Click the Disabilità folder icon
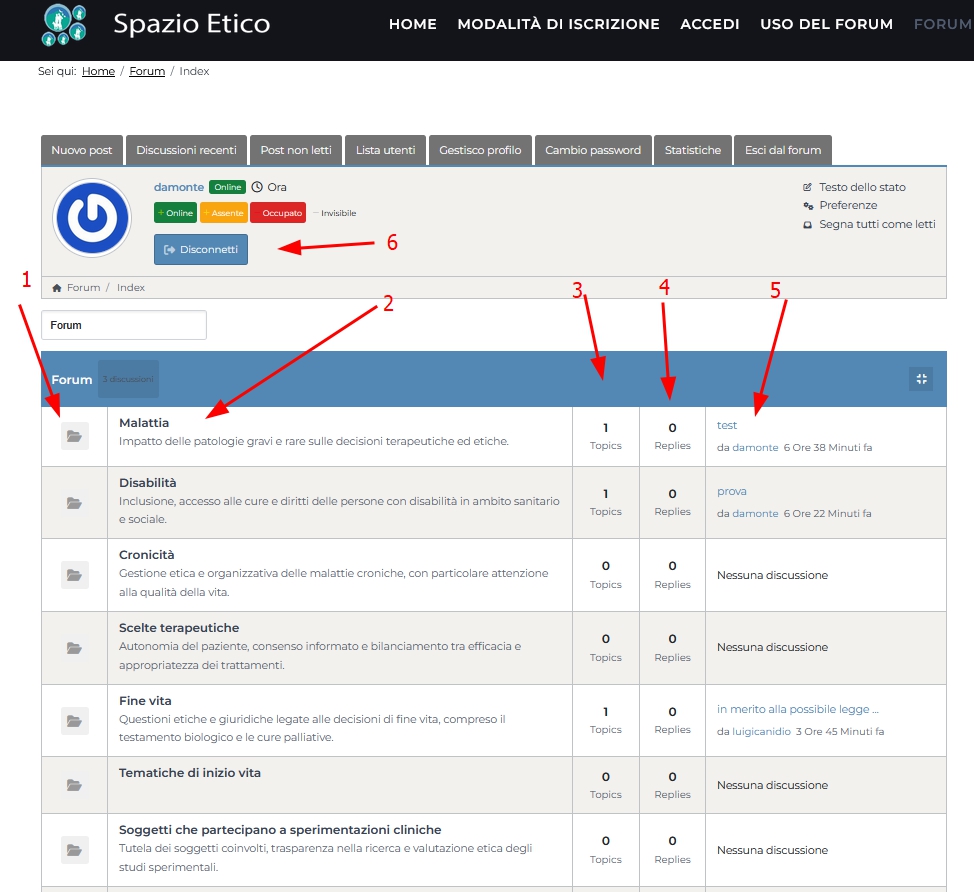974x892 pixels. coord(75,503)
